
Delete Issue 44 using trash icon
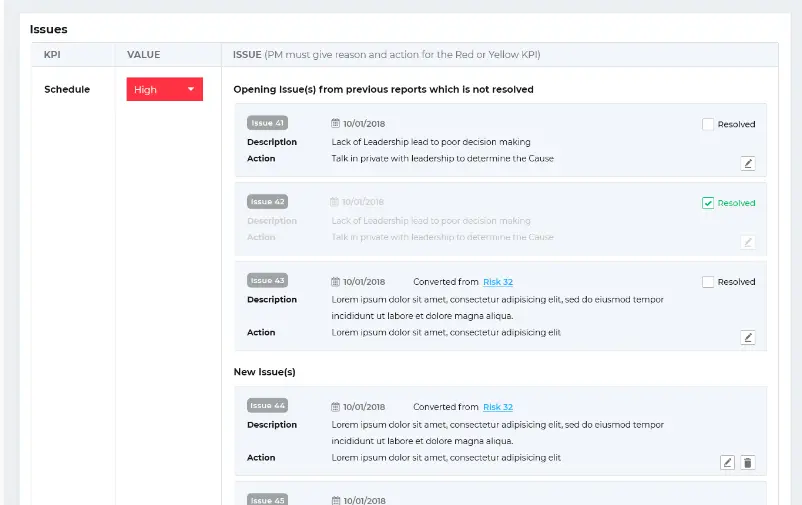pos(748,462)
